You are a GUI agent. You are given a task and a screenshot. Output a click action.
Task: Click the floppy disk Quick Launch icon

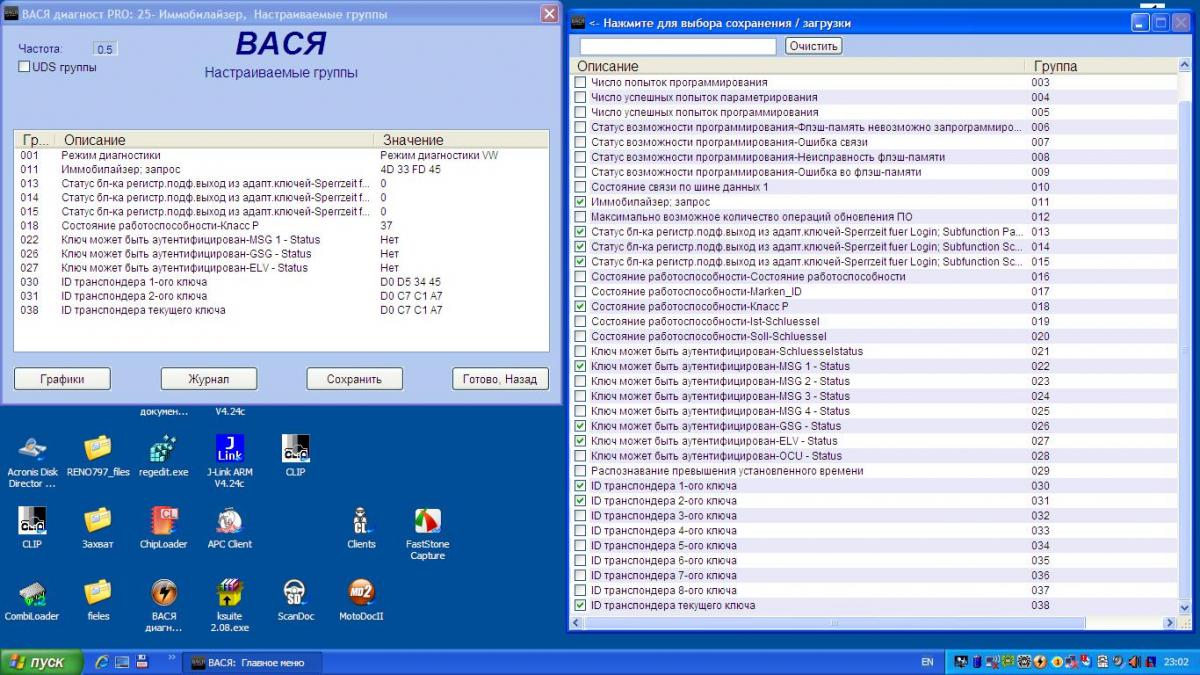coord(143,662)
